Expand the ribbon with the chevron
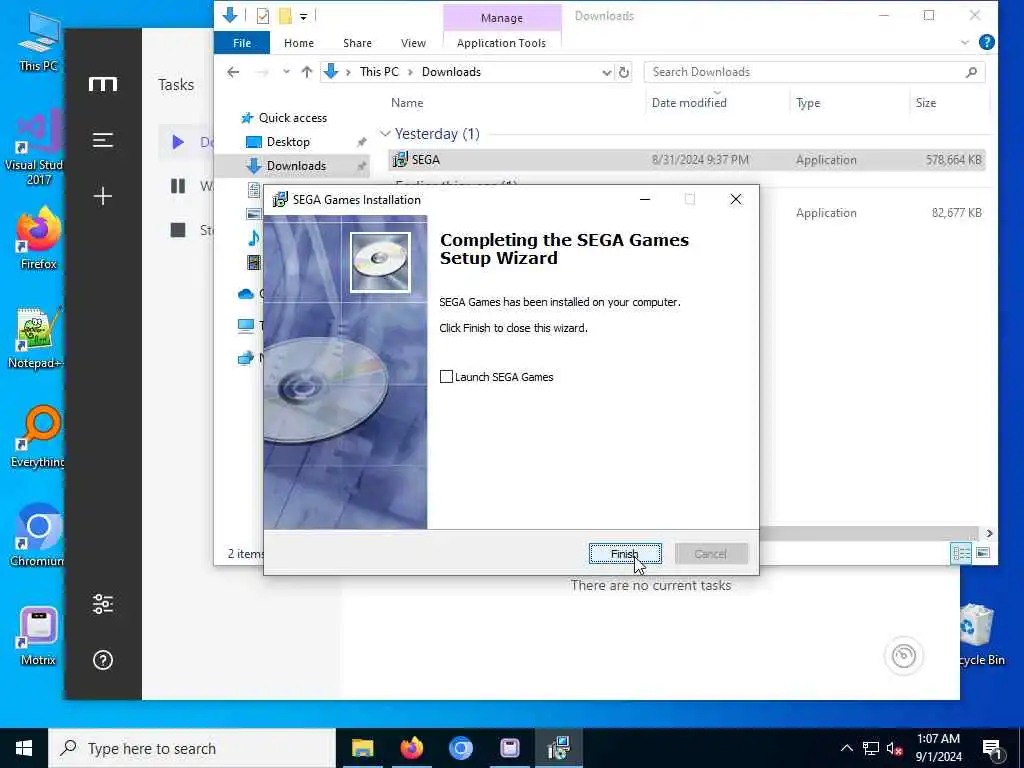 965,42
